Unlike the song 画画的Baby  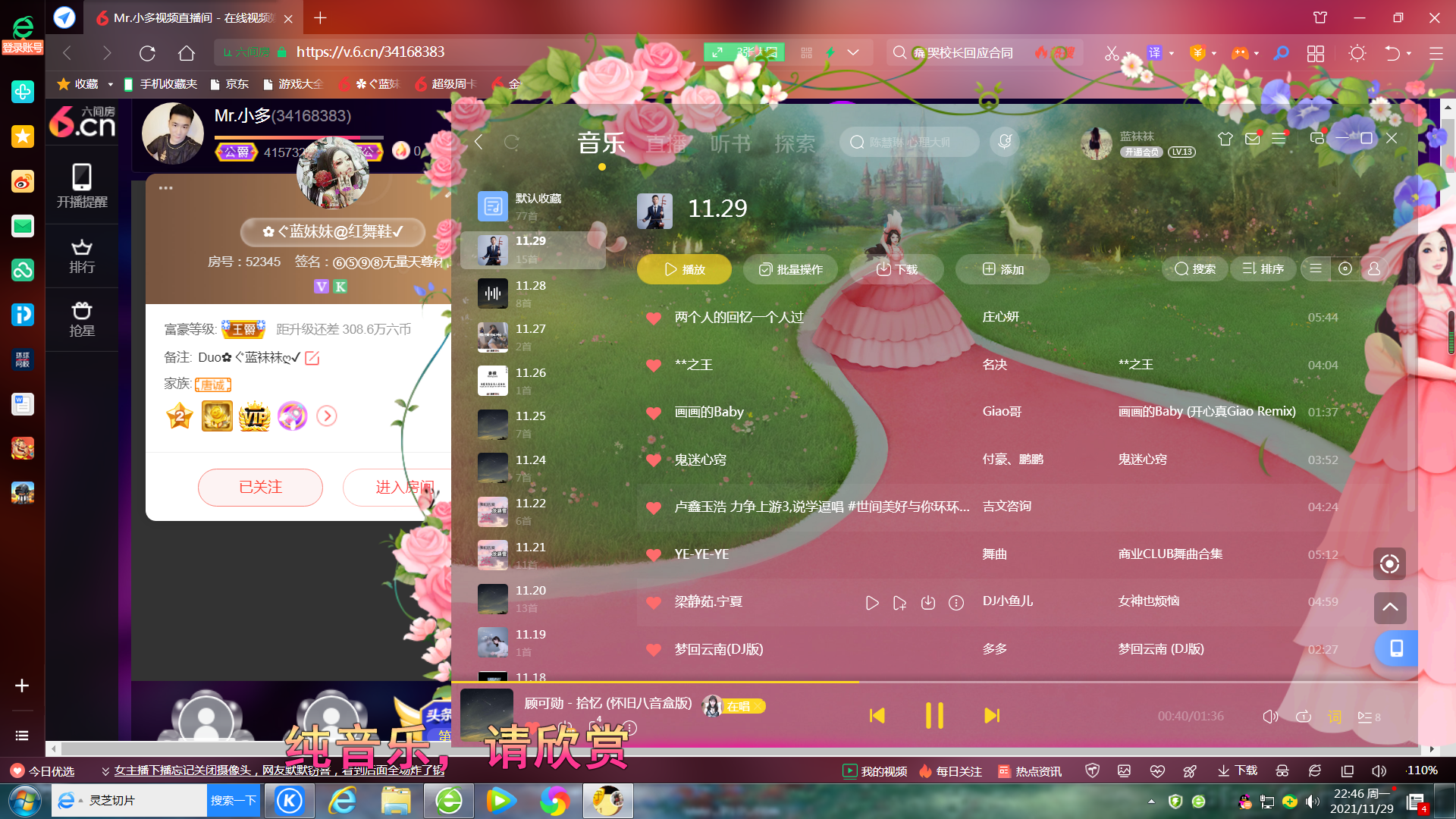[x=654, y=413]
